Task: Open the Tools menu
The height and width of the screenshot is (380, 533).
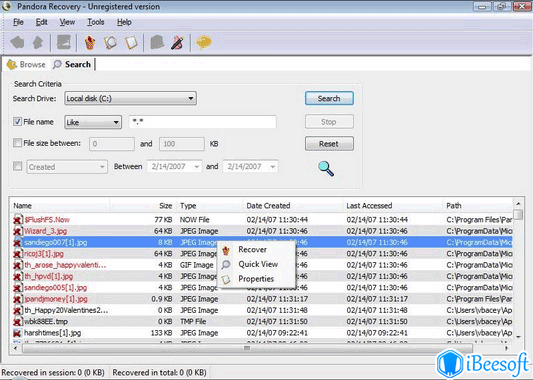Action: 96,22
